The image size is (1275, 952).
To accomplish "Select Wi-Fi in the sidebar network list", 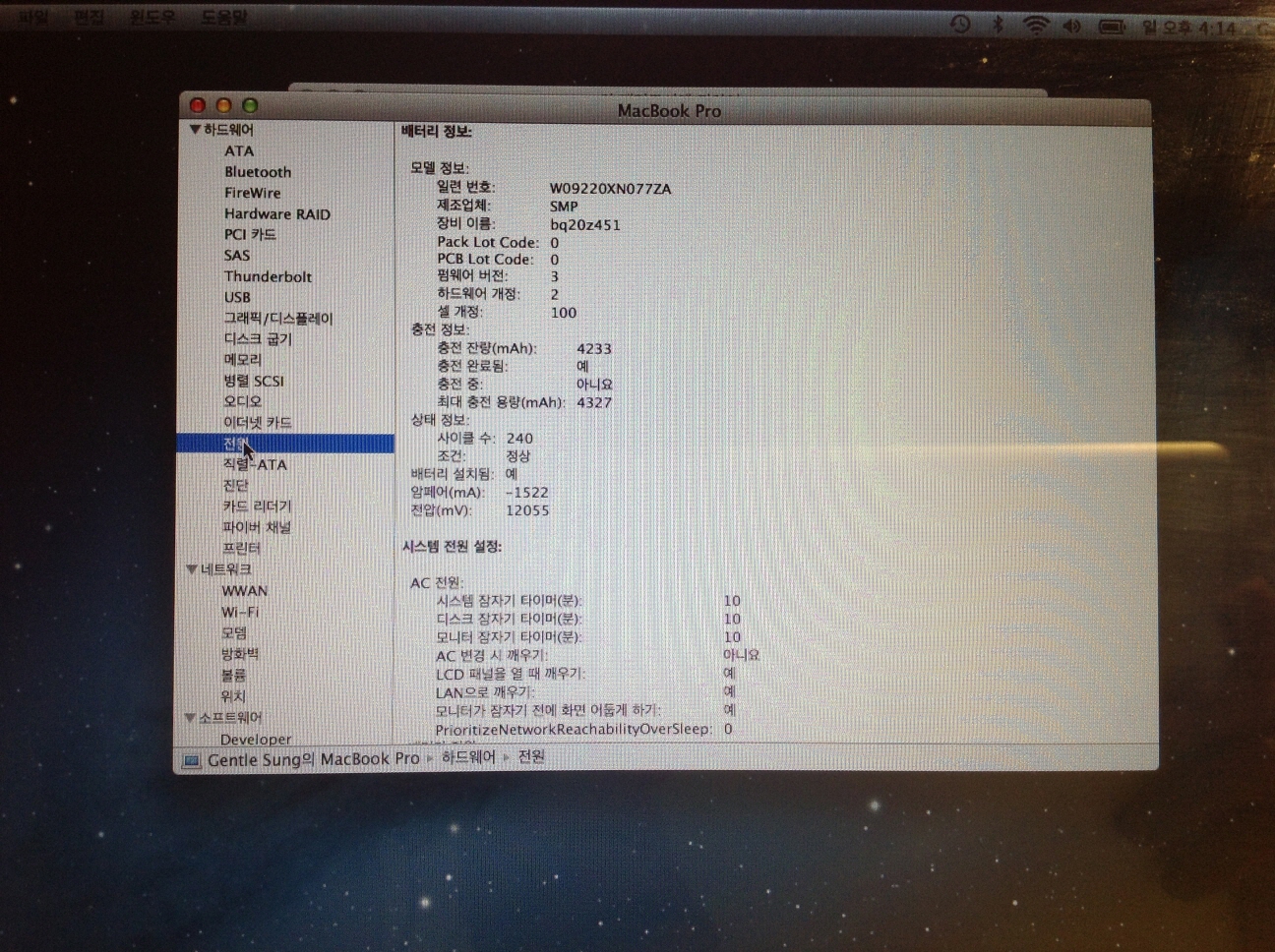I will (240, 612).
